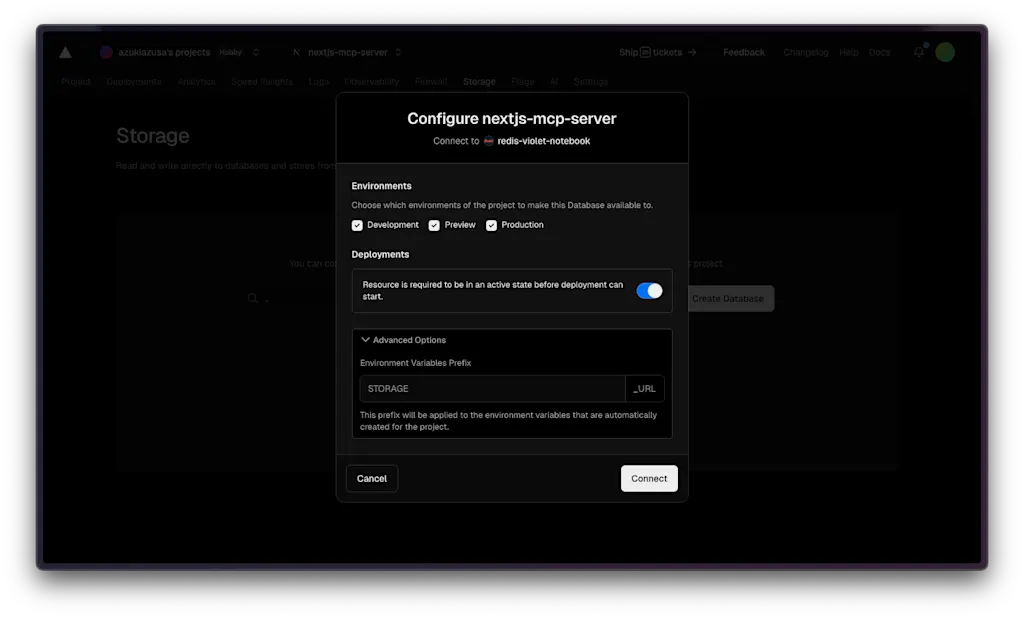Open the team switcher chevrons beside Hobby

tap(256, 52)
